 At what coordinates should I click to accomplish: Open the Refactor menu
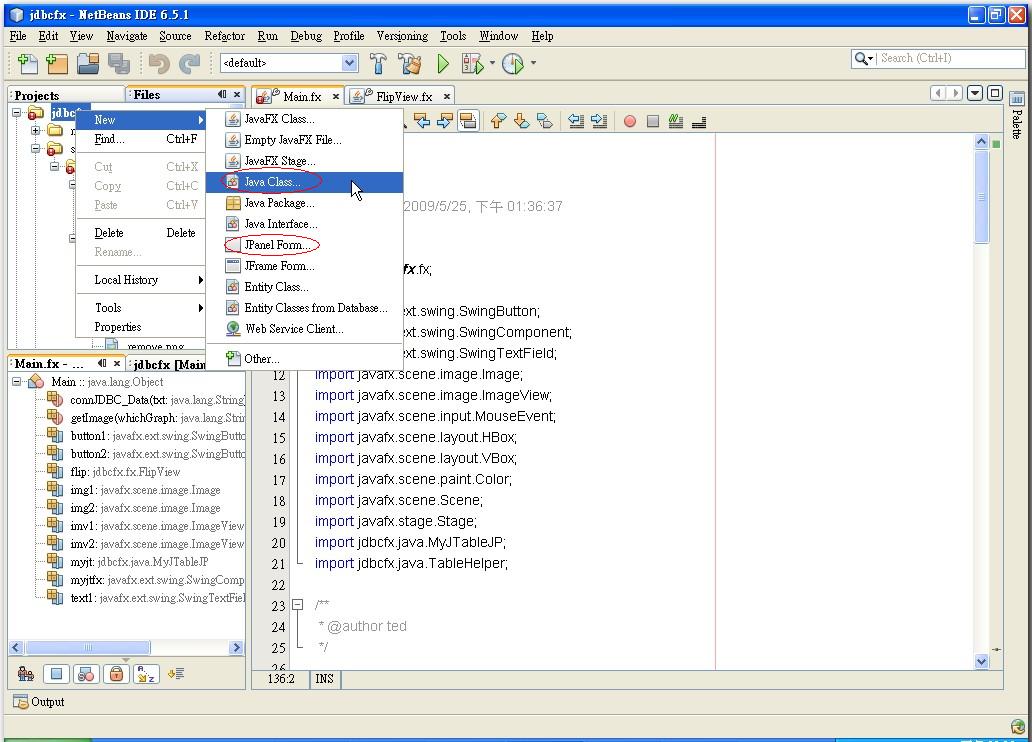coord(224,36)
